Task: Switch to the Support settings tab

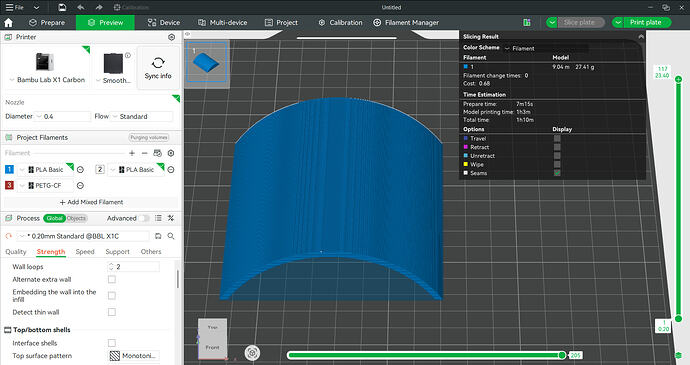Action: point(117,251)
